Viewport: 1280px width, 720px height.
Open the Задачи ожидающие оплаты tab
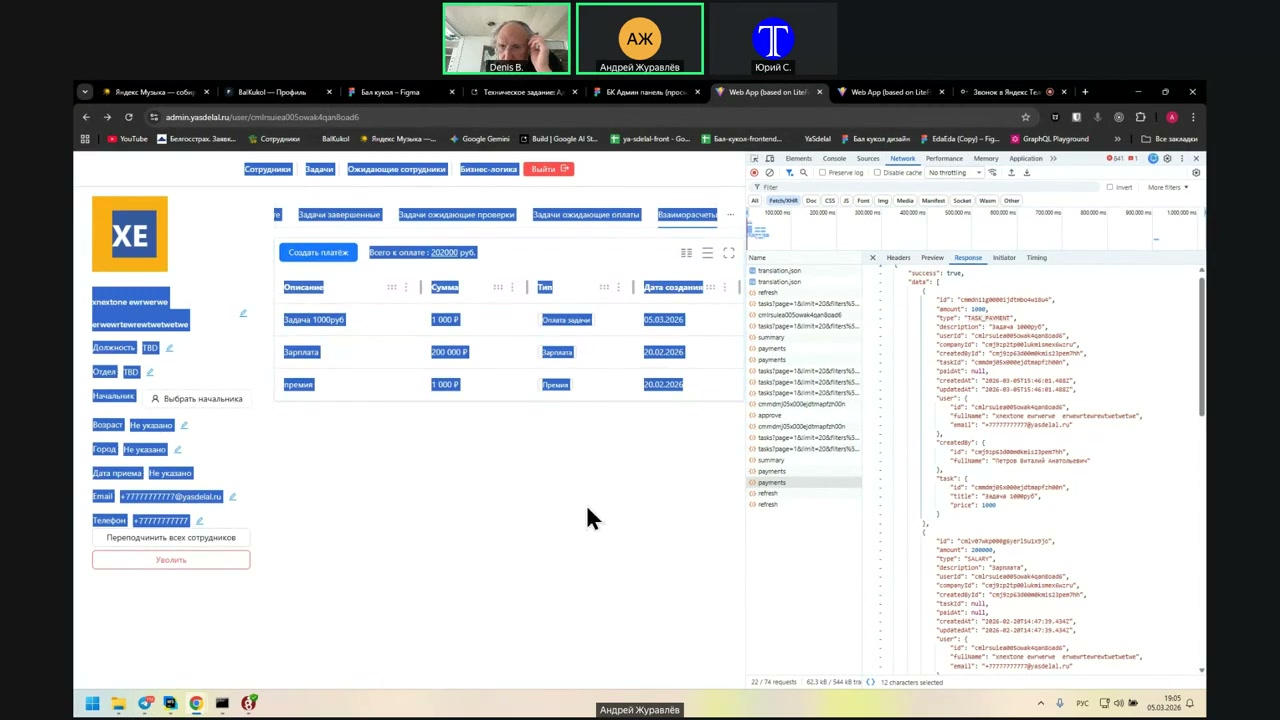point(585,215)
